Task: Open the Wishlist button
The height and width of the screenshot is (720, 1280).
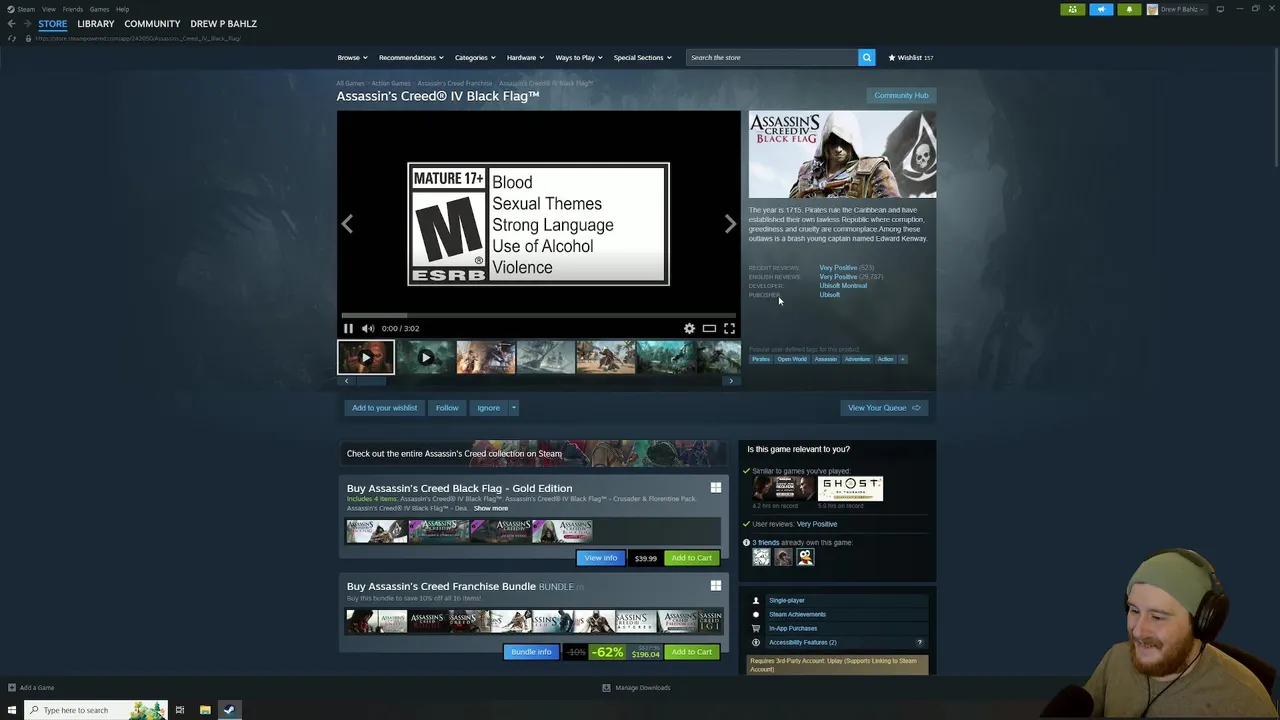Action: 910,57
